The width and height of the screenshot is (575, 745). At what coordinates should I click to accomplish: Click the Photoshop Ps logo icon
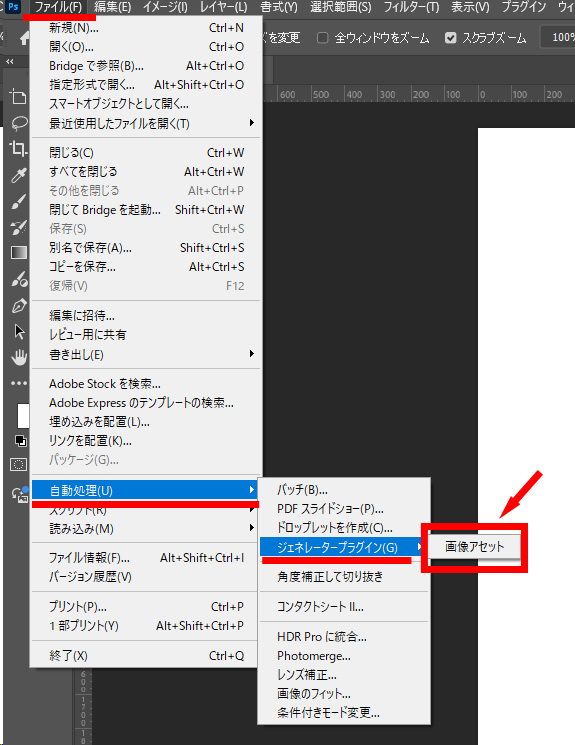[x=14, y=7]
